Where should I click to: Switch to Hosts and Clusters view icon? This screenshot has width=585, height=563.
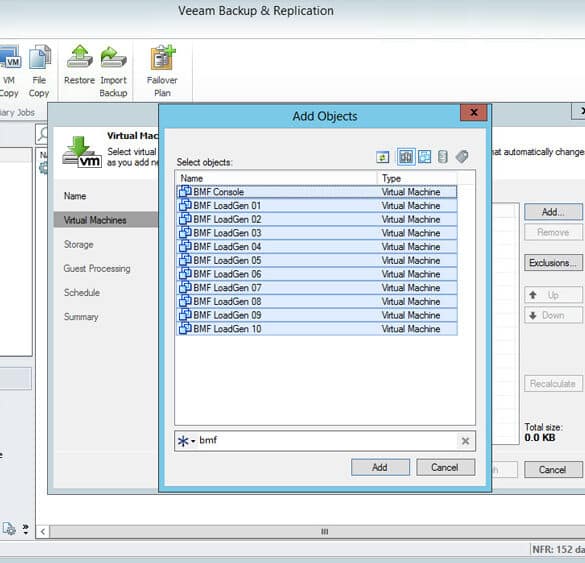[406, 157]
